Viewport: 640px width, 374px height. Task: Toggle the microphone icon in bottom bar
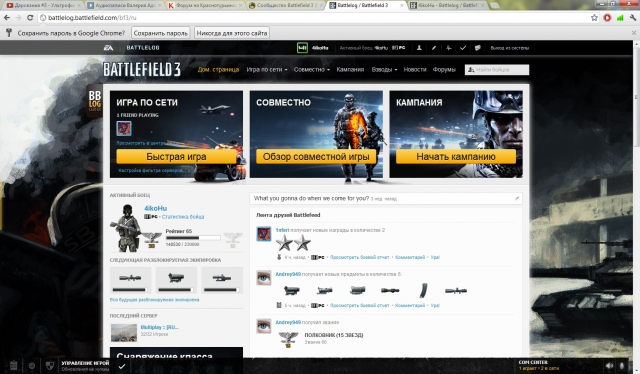click(x=622, y=366)
